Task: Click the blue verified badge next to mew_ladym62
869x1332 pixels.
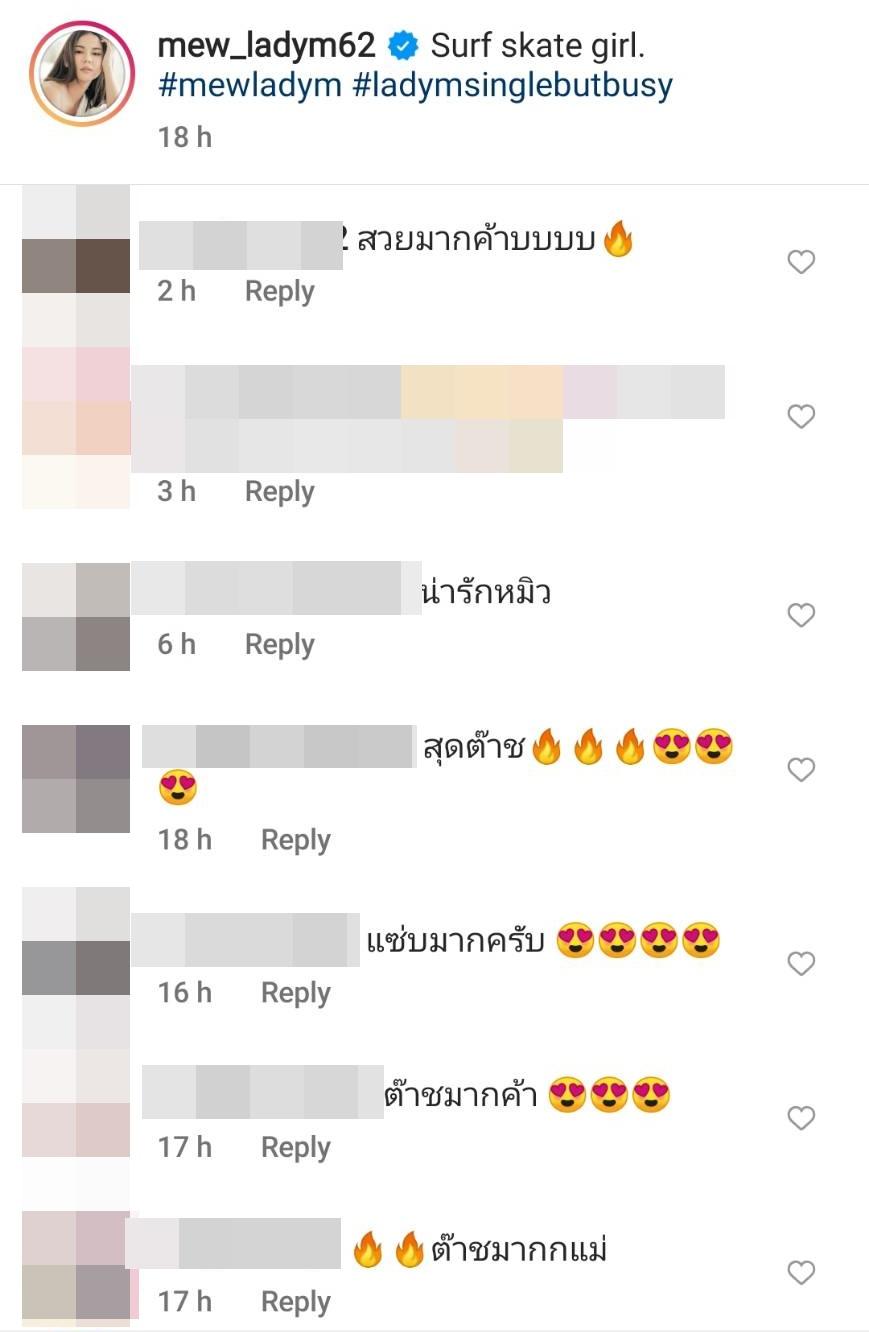Action: (x=402, y=46)
